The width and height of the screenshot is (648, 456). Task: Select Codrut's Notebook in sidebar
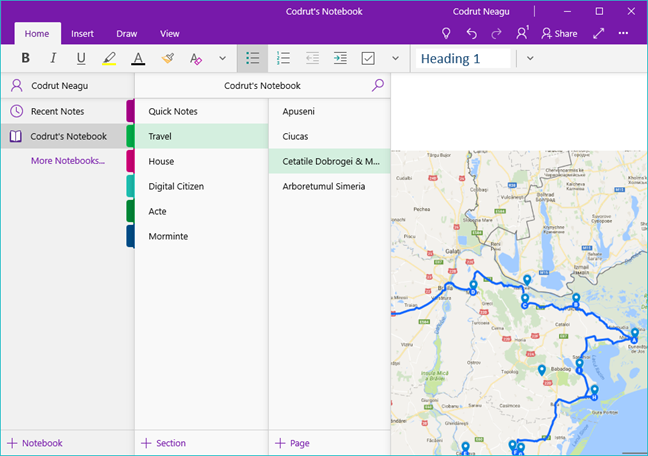64,136
